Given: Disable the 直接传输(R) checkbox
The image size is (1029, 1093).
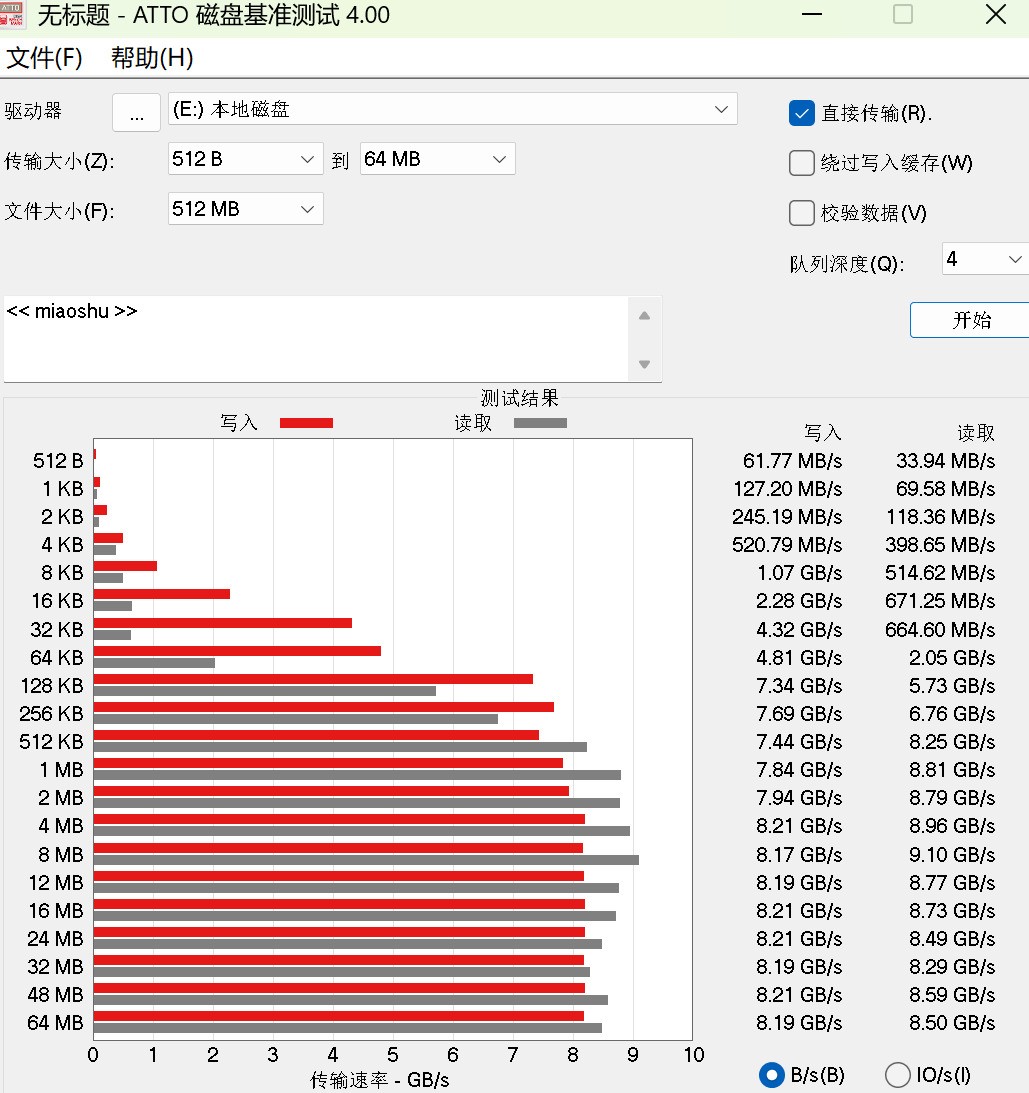Looking at the screenshot, I should (801, 113).
